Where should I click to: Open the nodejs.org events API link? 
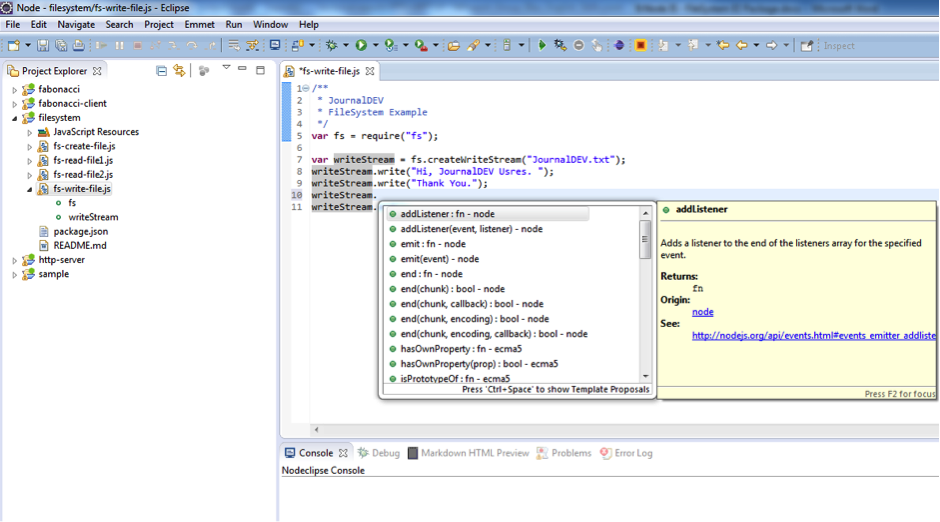coord(814,336)
